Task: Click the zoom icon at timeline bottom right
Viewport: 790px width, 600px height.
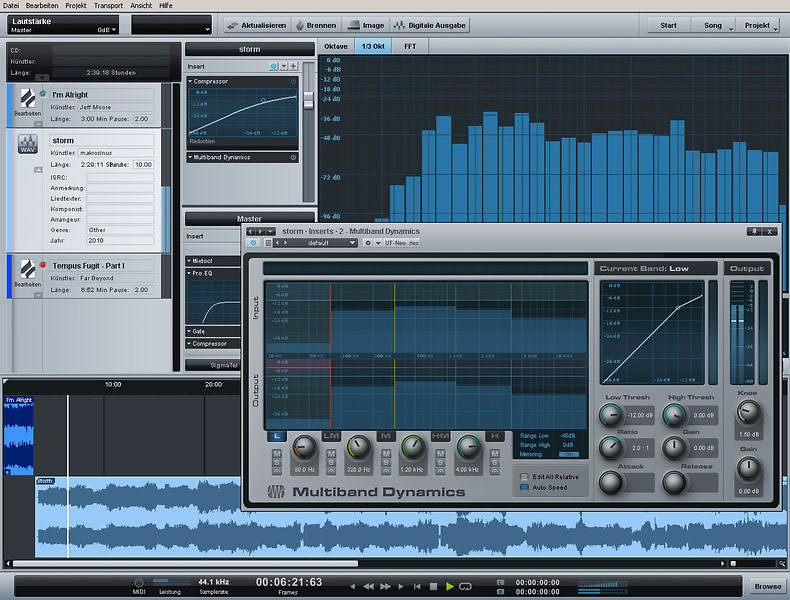Action: (x=782, y=563)
